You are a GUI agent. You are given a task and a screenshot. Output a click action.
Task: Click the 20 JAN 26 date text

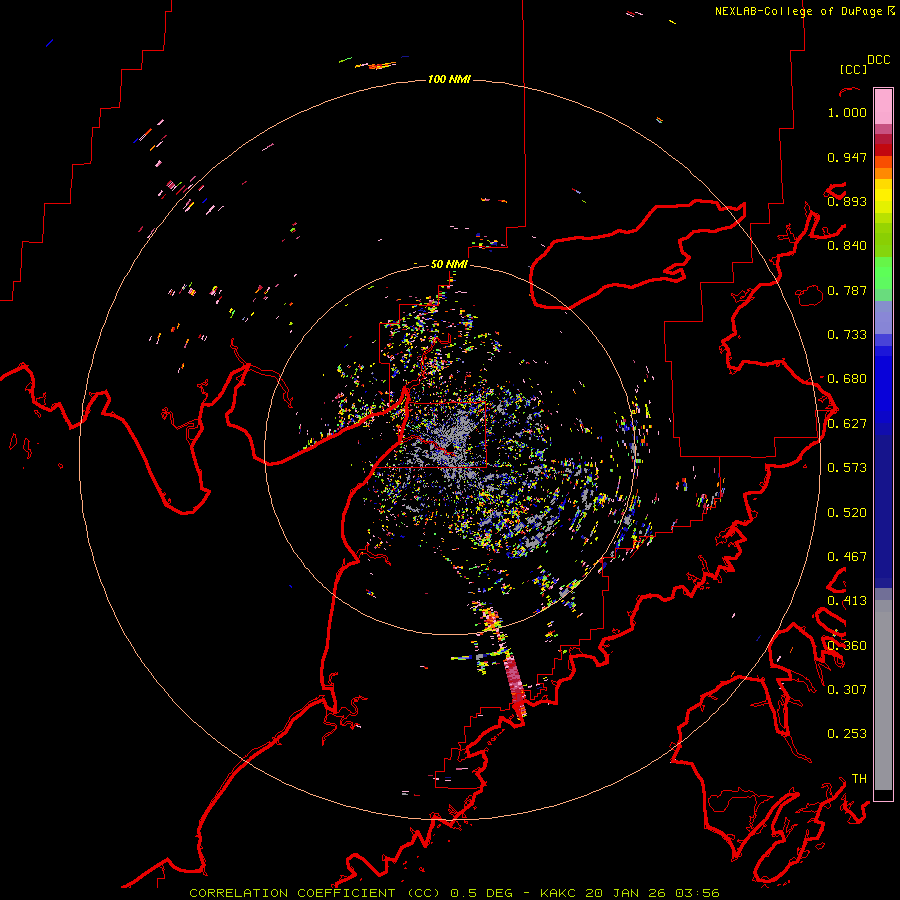click(x=625, y=893)
